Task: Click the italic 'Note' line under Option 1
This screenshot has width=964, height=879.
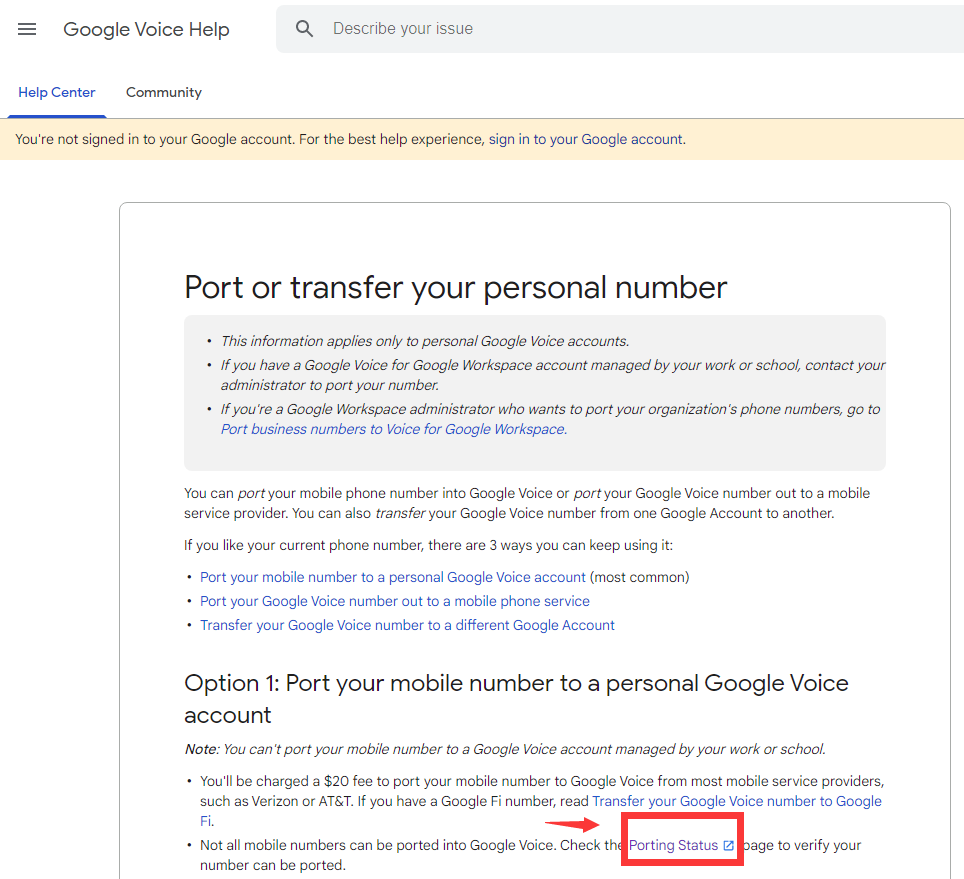Action: tap(505, 749)
